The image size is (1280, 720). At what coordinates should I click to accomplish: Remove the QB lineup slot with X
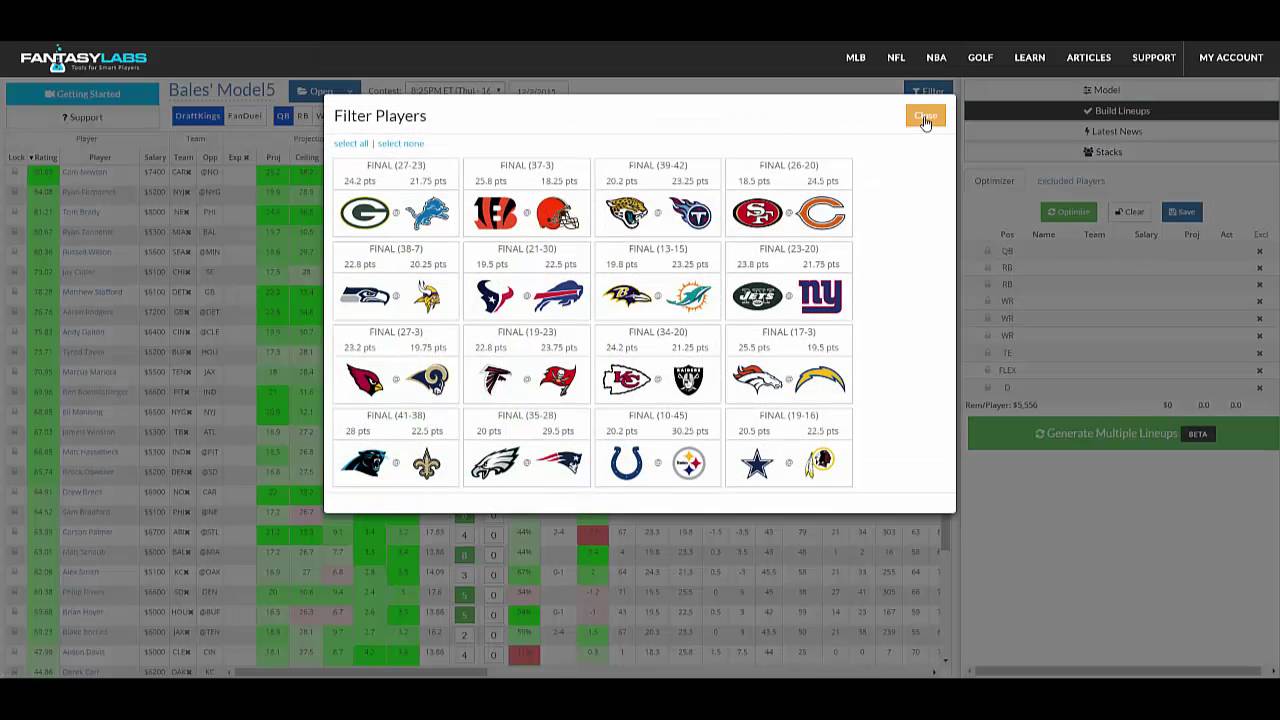coord(1259,251)
